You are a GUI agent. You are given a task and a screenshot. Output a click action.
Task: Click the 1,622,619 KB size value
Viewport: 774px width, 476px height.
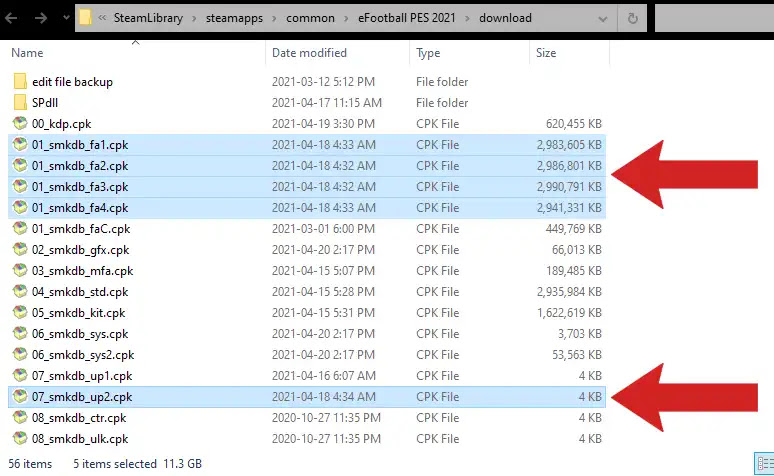pyautogui.click(x=569, y=313)
